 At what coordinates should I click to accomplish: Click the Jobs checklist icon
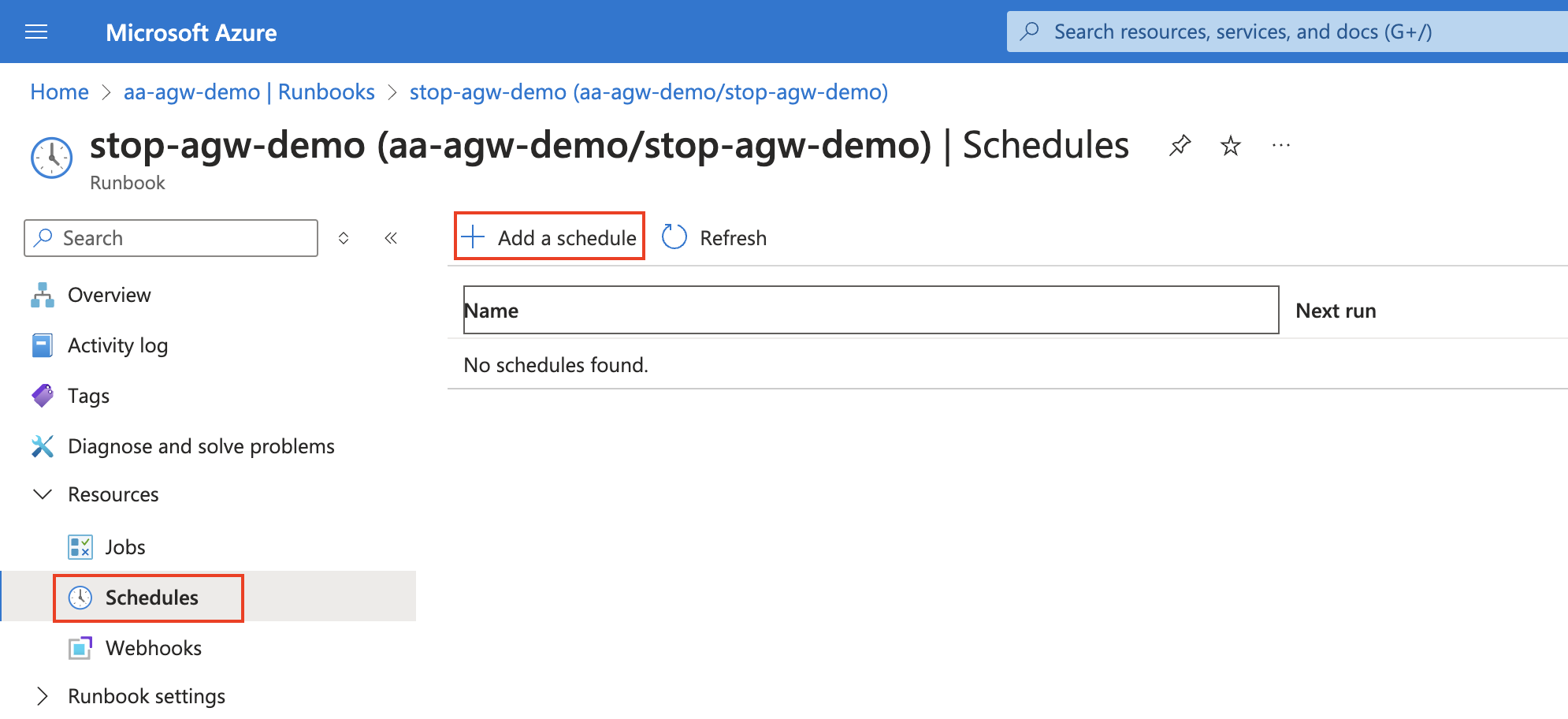pos(80,547)
